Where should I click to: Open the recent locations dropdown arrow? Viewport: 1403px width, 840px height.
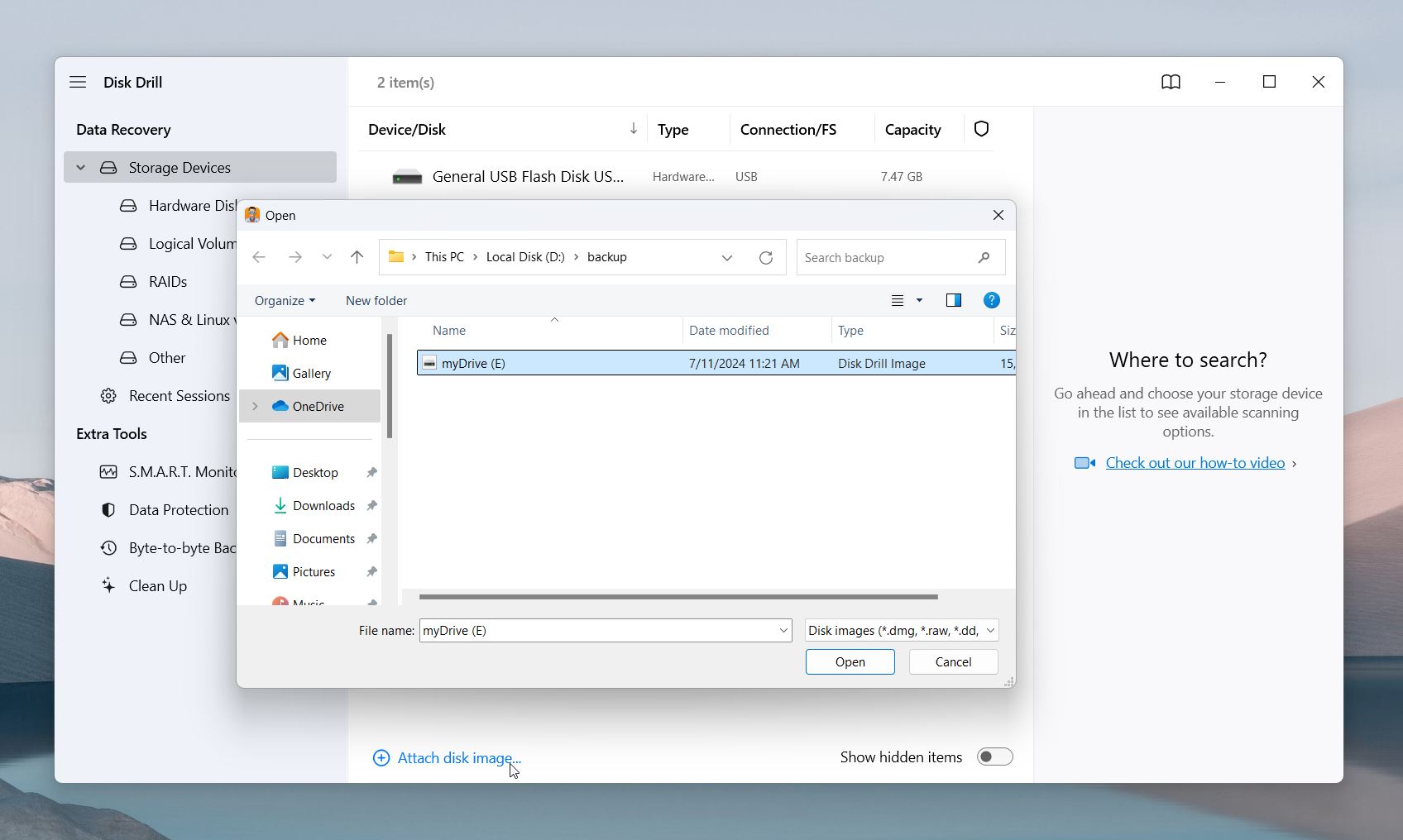327,257
